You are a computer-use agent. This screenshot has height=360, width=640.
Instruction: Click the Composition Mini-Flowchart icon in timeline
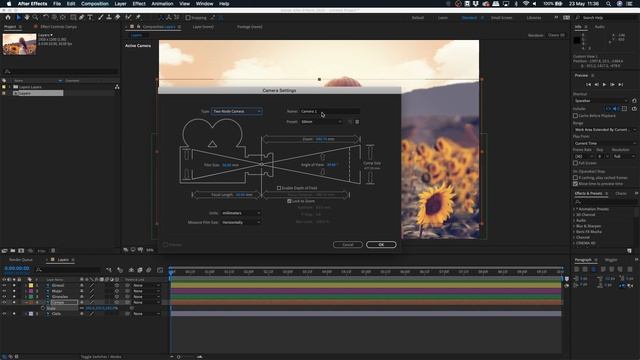pos(109,270)
